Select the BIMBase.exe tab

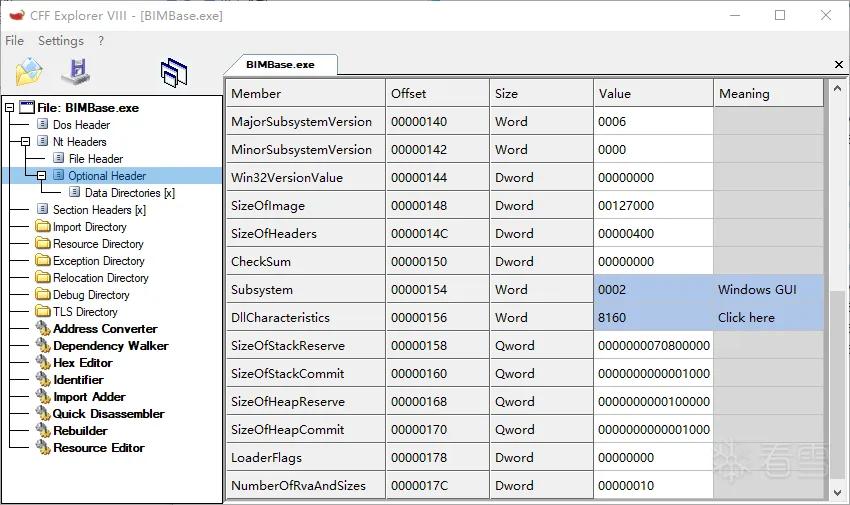click(280, 64)
